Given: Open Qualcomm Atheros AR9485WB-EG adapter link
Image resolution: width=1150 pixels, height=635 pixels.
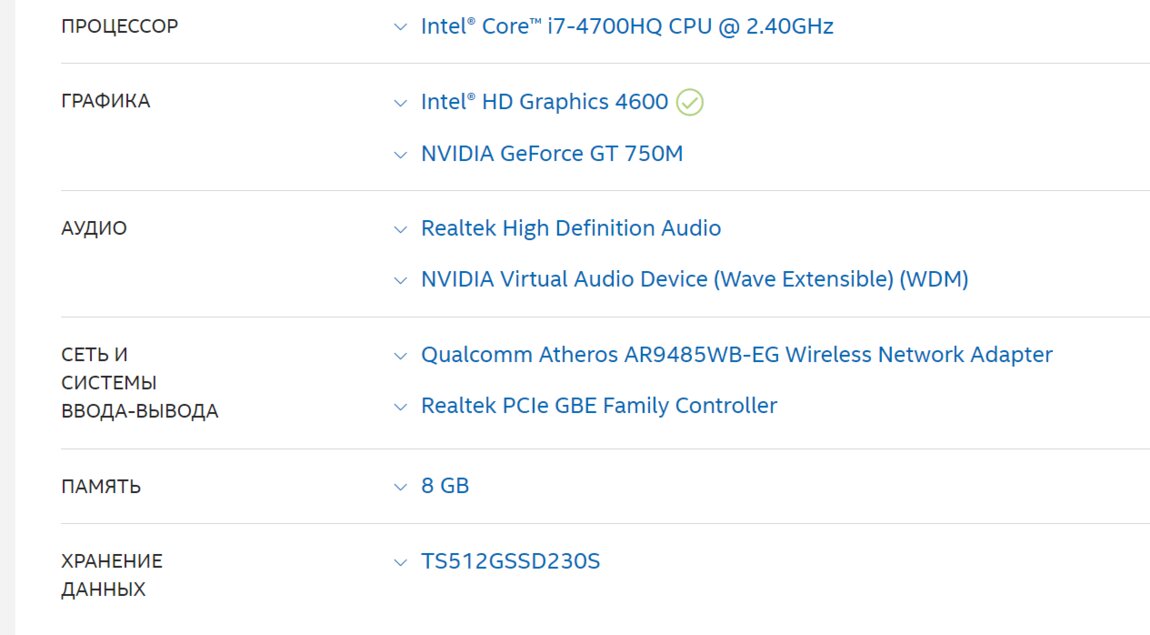Looking at the screenshot, I should pyautogui.click(x=736, y=354).
